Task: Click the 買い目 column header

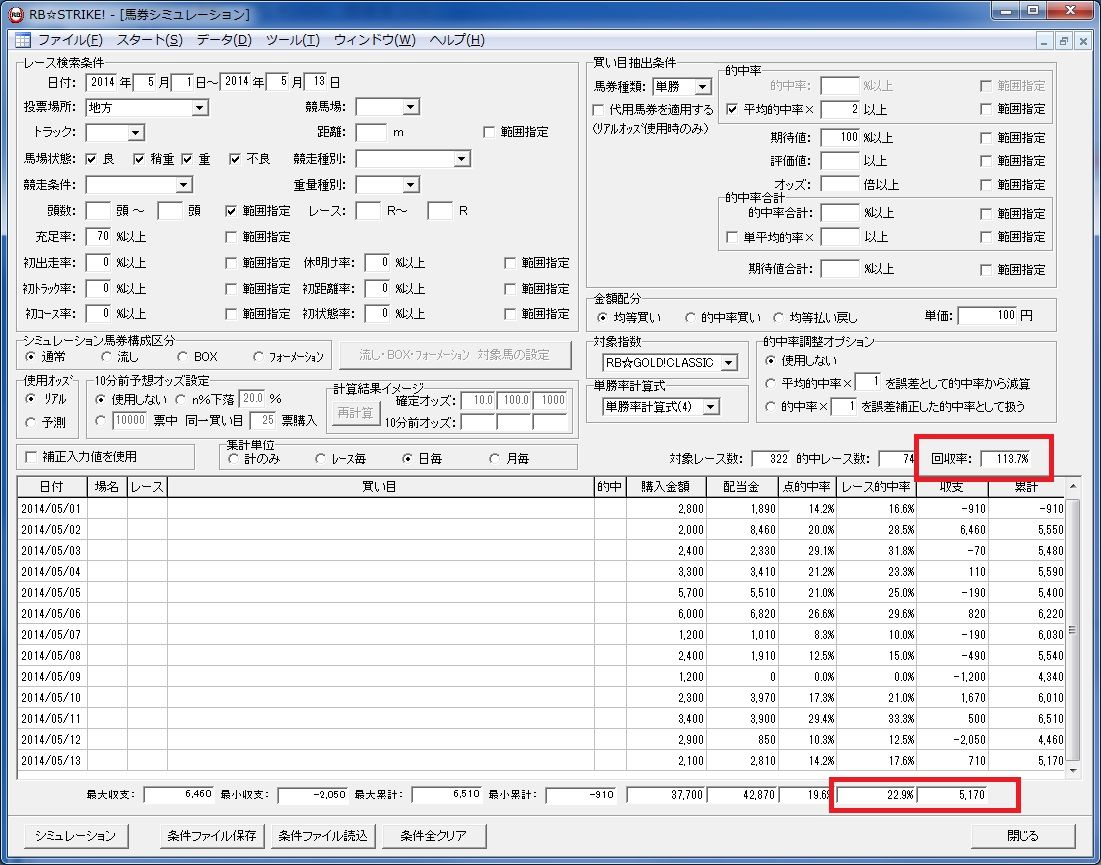Action: point(380,487)
